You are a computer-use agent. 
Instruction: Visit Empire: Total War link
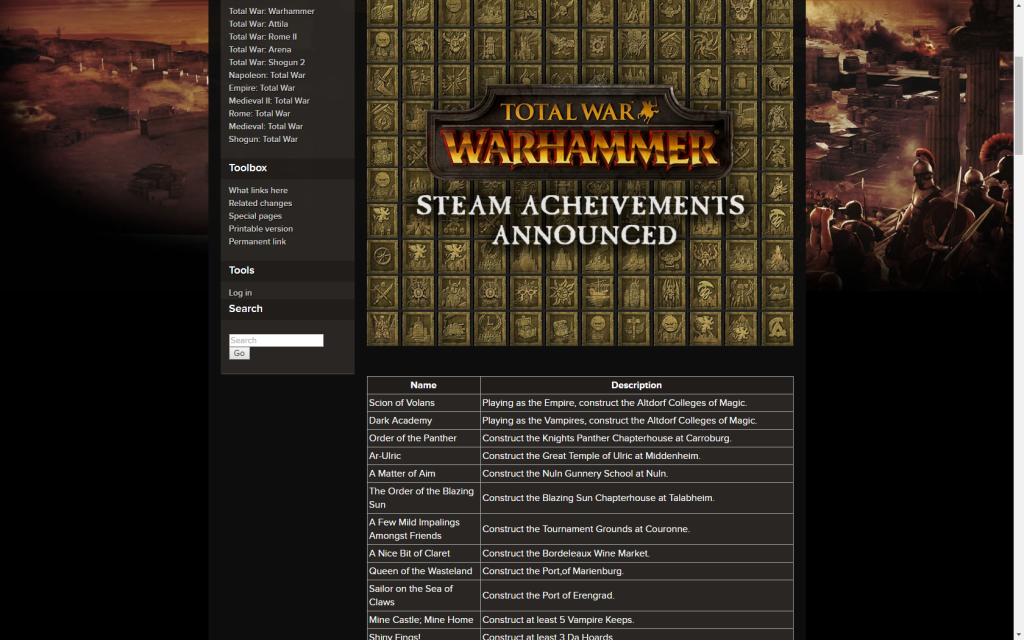(x=261, y=88)
